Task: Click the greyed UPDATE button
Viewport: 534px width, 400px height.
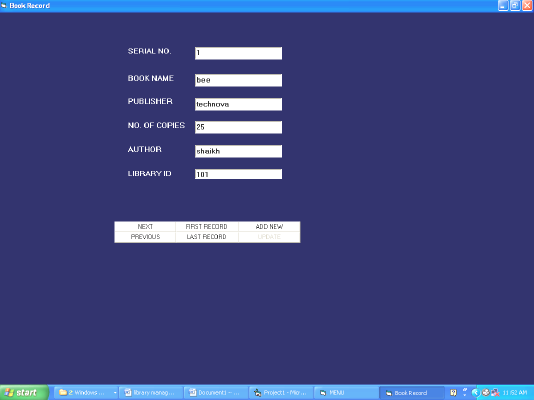Action: click(269, 237)
